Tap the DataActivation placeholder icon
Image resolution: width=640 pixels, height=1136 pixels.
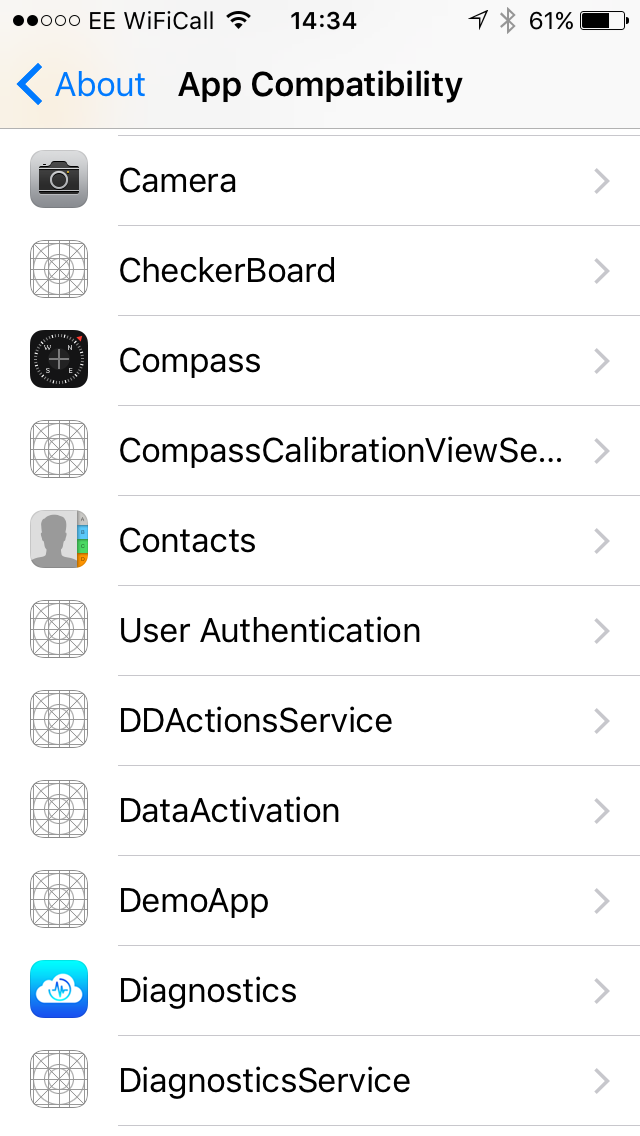59,810
